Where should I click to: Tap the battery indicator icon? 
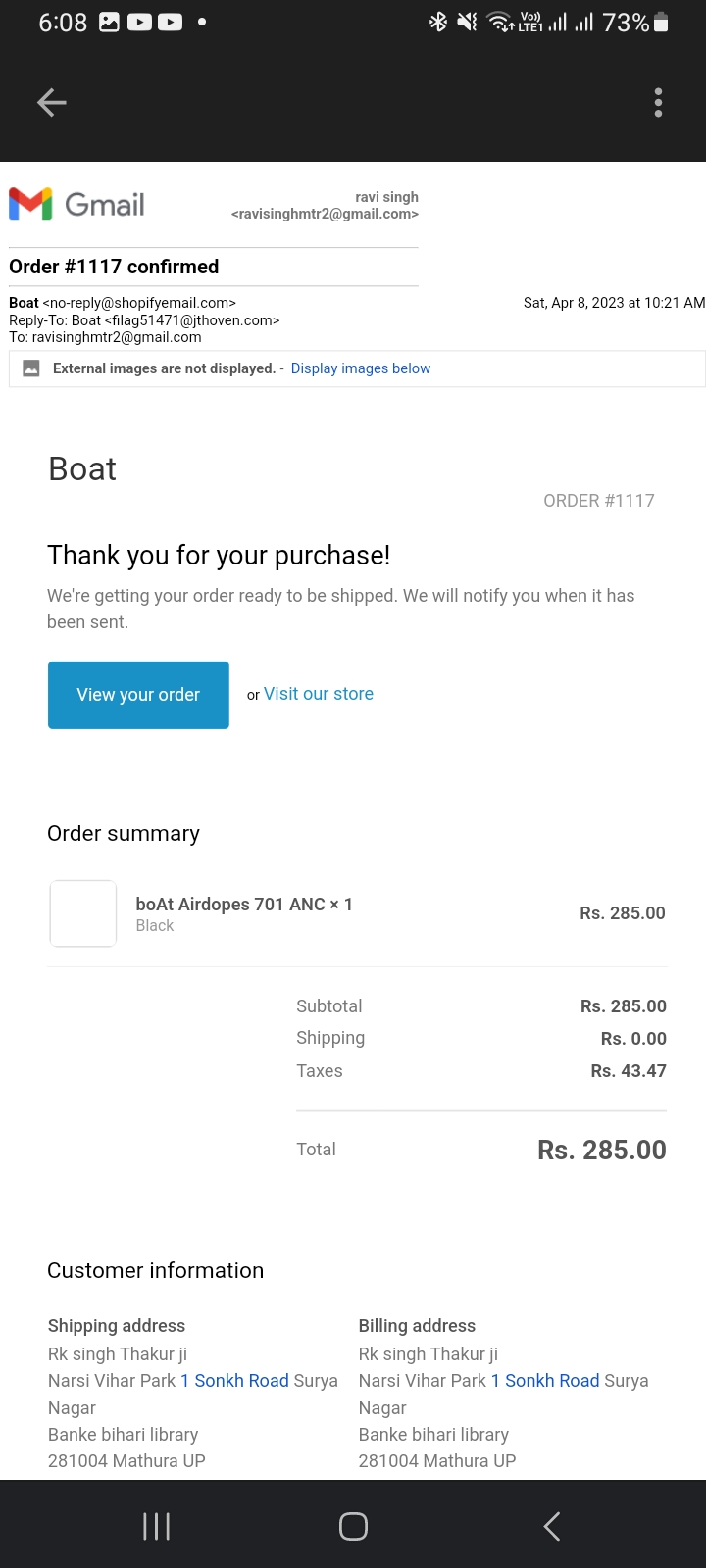[x=661, y=22]
